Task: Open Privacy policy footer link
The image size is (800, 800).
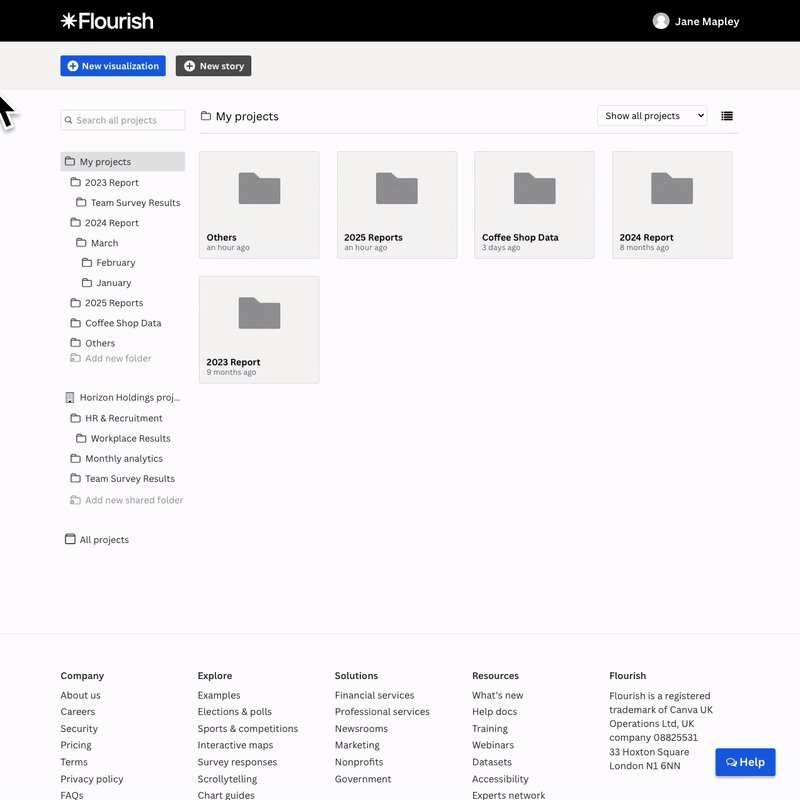Action: [x=92, y=779]
